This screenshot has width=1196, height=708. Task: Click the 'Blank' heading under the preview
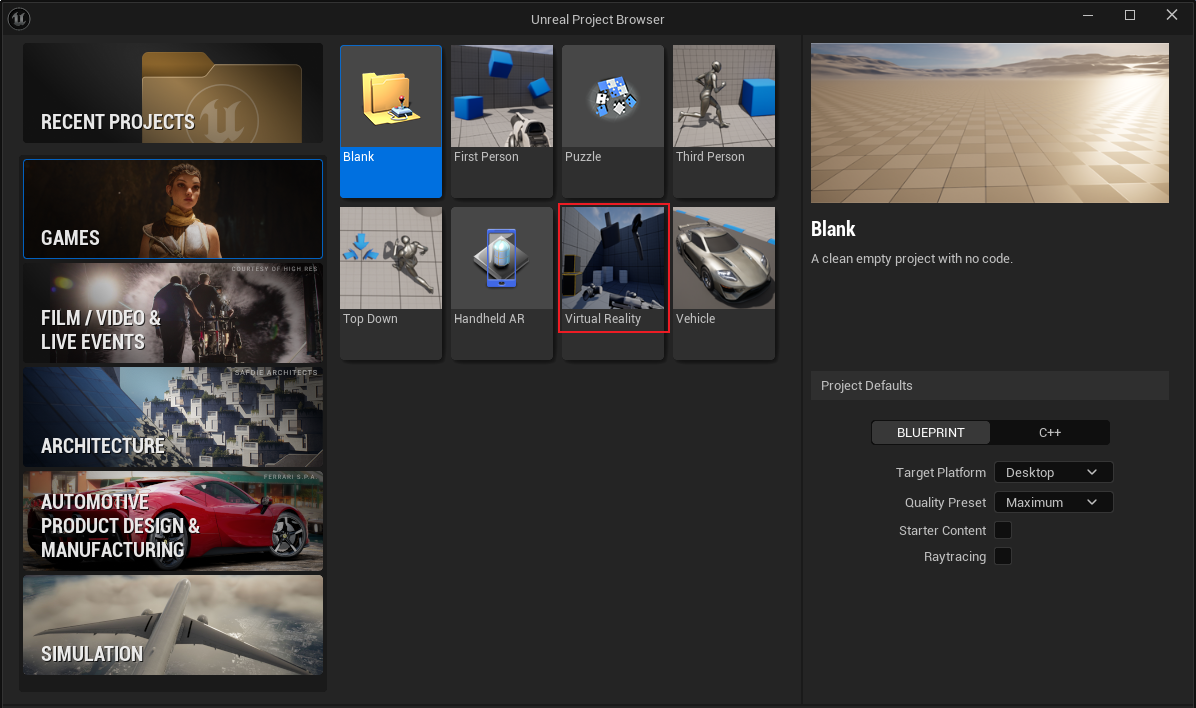[833, 229]
